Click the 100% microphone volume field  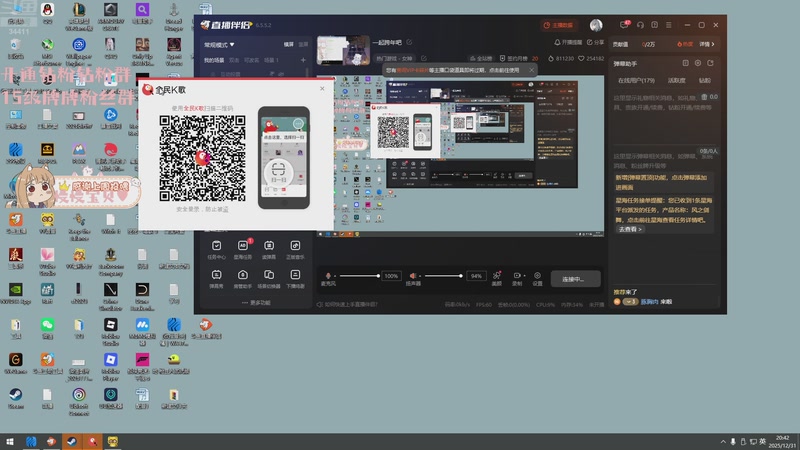[x=391, y=276]
